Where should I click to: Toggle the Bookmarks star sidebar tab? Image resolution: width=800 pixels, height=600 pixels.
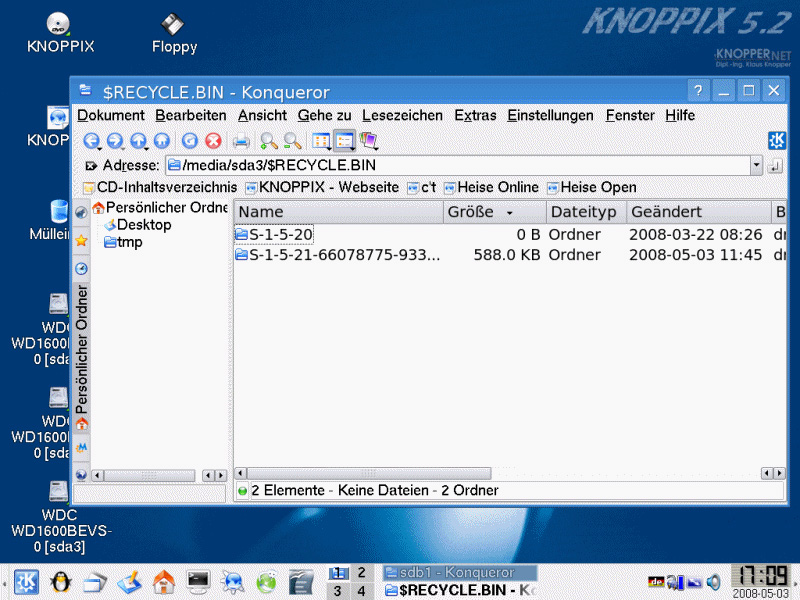click(81, 240)
